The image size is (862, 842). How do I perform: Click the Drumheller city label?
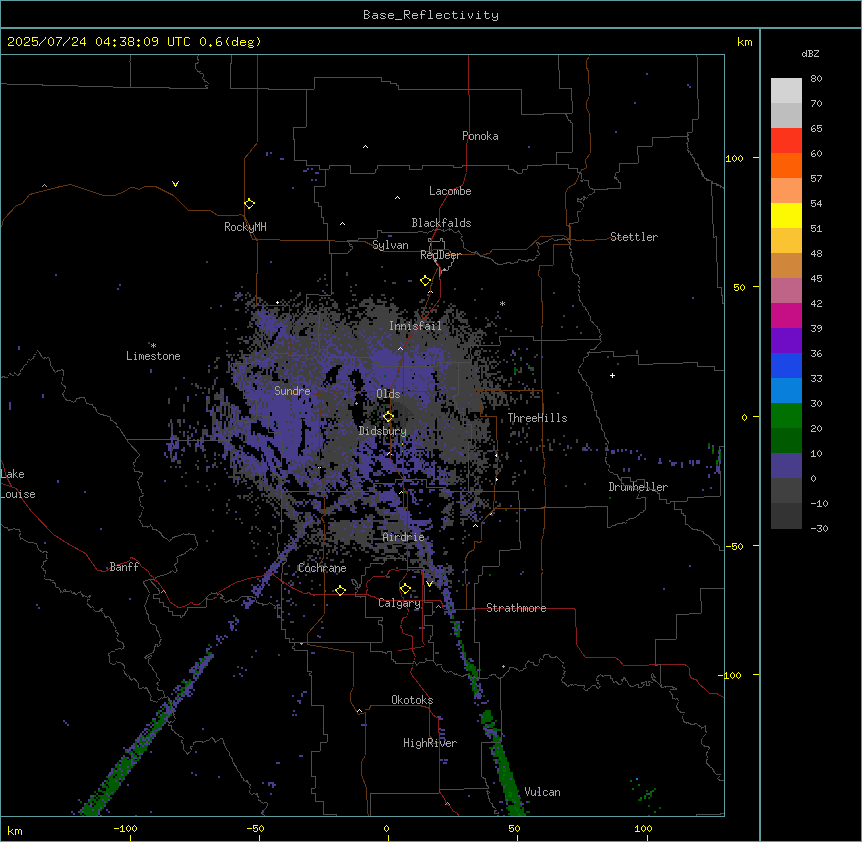(638, 487)
